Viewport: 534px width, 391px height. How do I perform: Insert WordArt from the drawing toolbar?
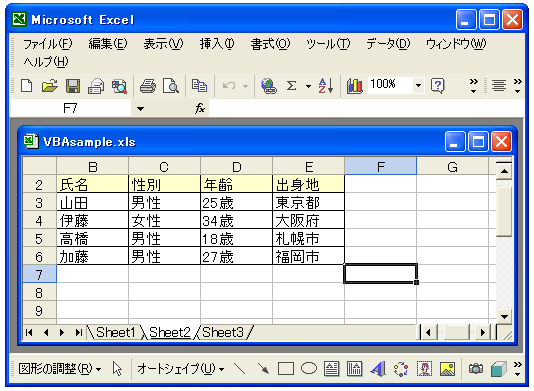(377, 369)
